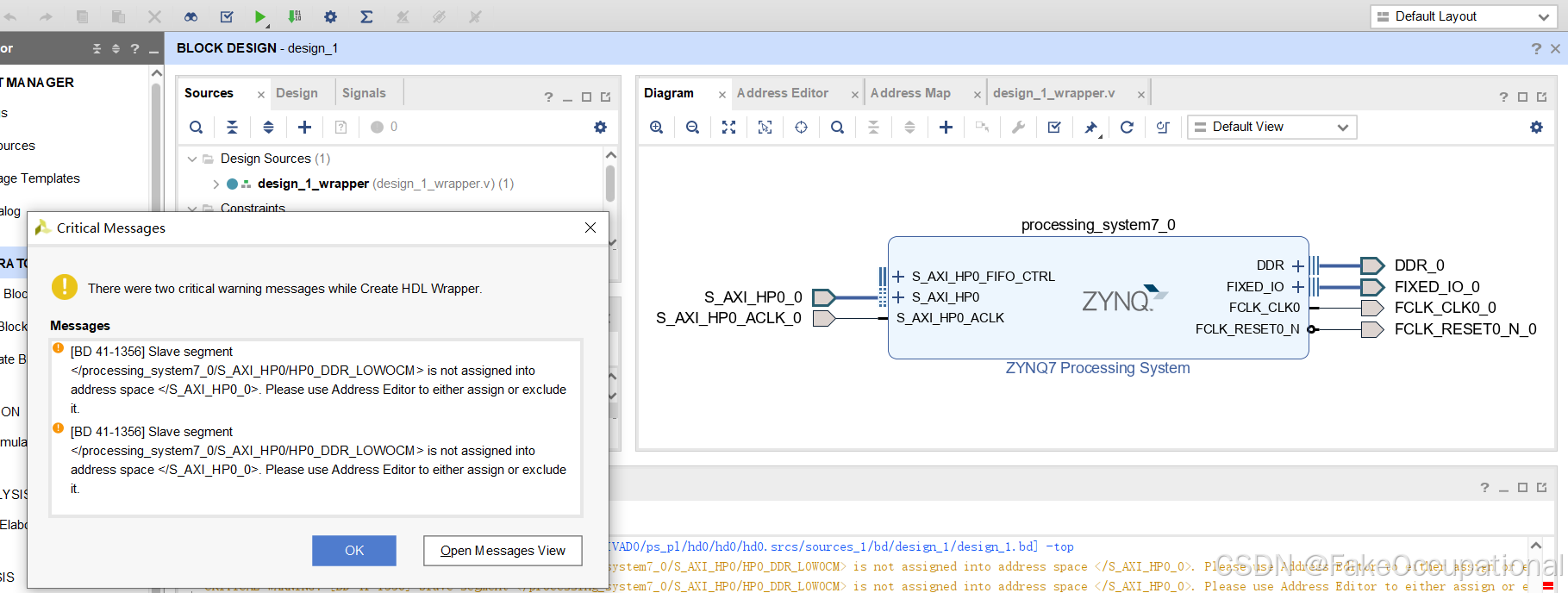
Task: Open Sources panel settings gear
Action: 601,127
